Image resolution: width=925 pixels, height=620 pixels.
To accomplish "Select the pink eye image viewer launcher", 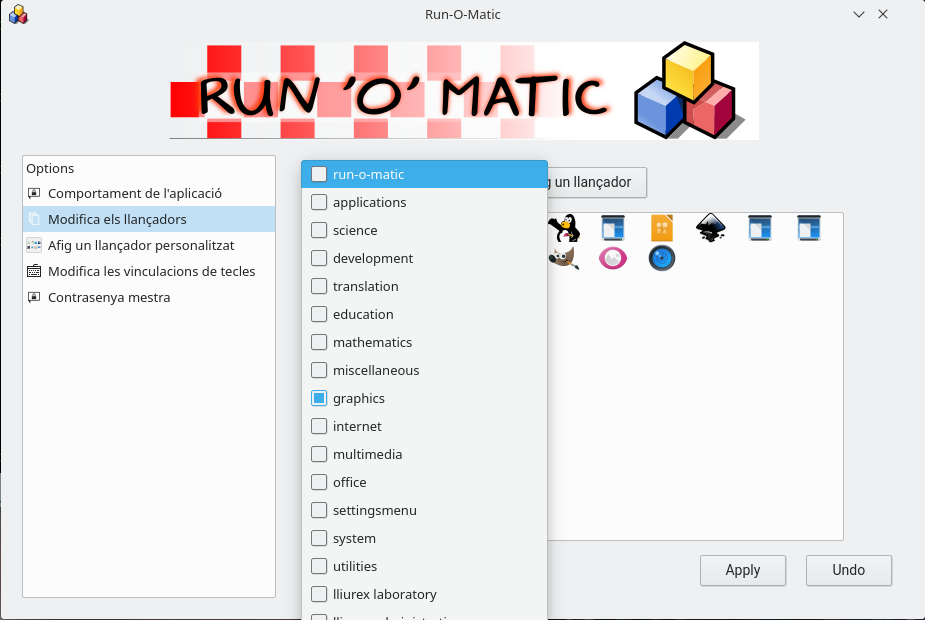I will [613, 258].
